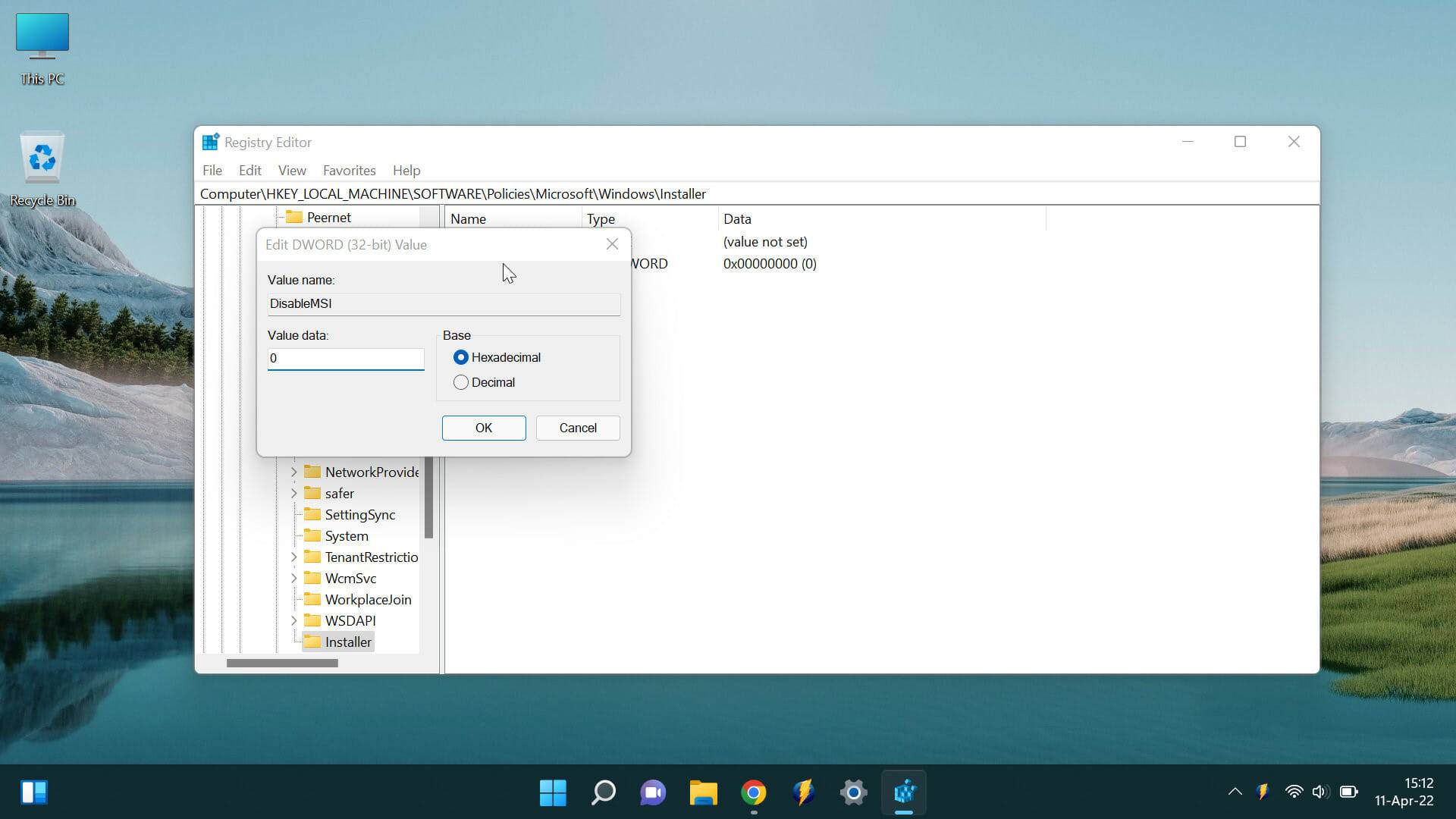Image resolution: width=1456 pixels, height=819 pixels.
Task: Open Settings gear in taskbar
Action: click(x=853, y=792)
